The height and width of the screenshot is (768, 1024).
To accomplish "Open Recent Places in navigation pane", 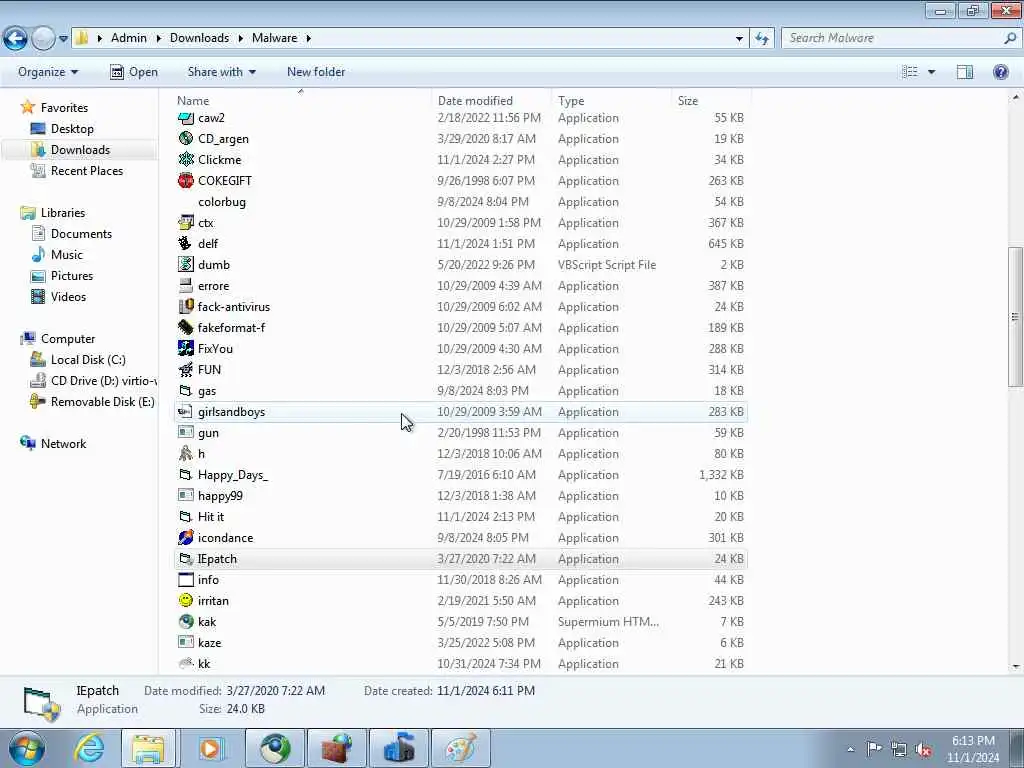I will (x=87, y=170).
